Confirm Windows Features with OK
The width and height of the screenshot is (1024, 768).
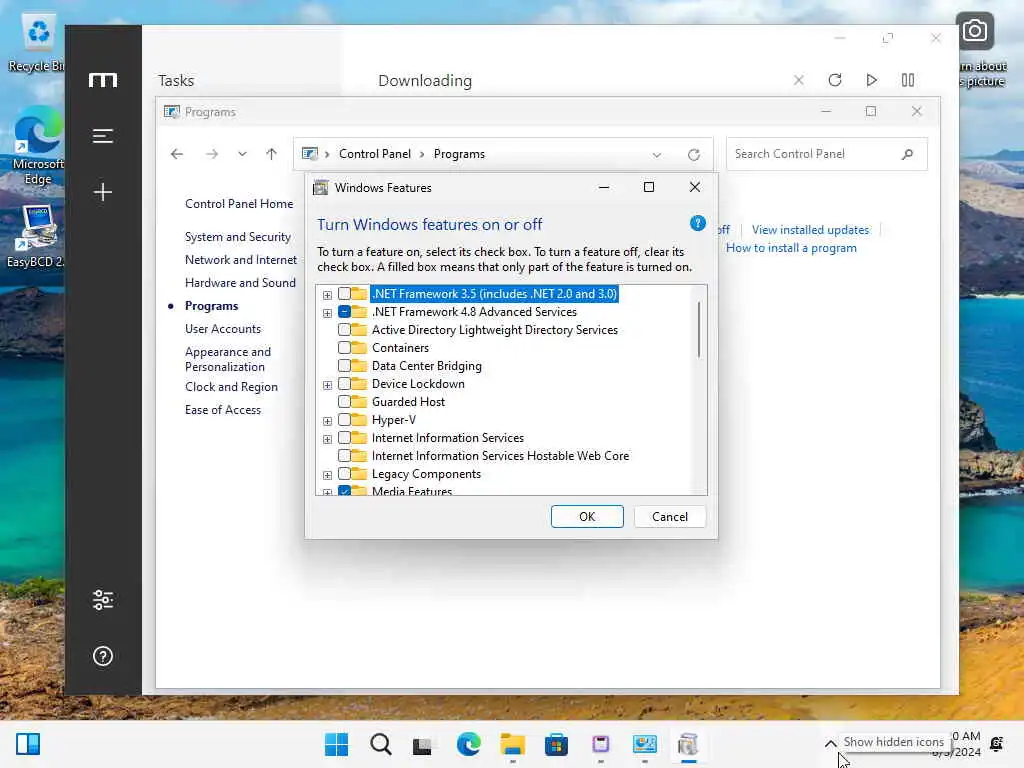(x=587, y=517)
